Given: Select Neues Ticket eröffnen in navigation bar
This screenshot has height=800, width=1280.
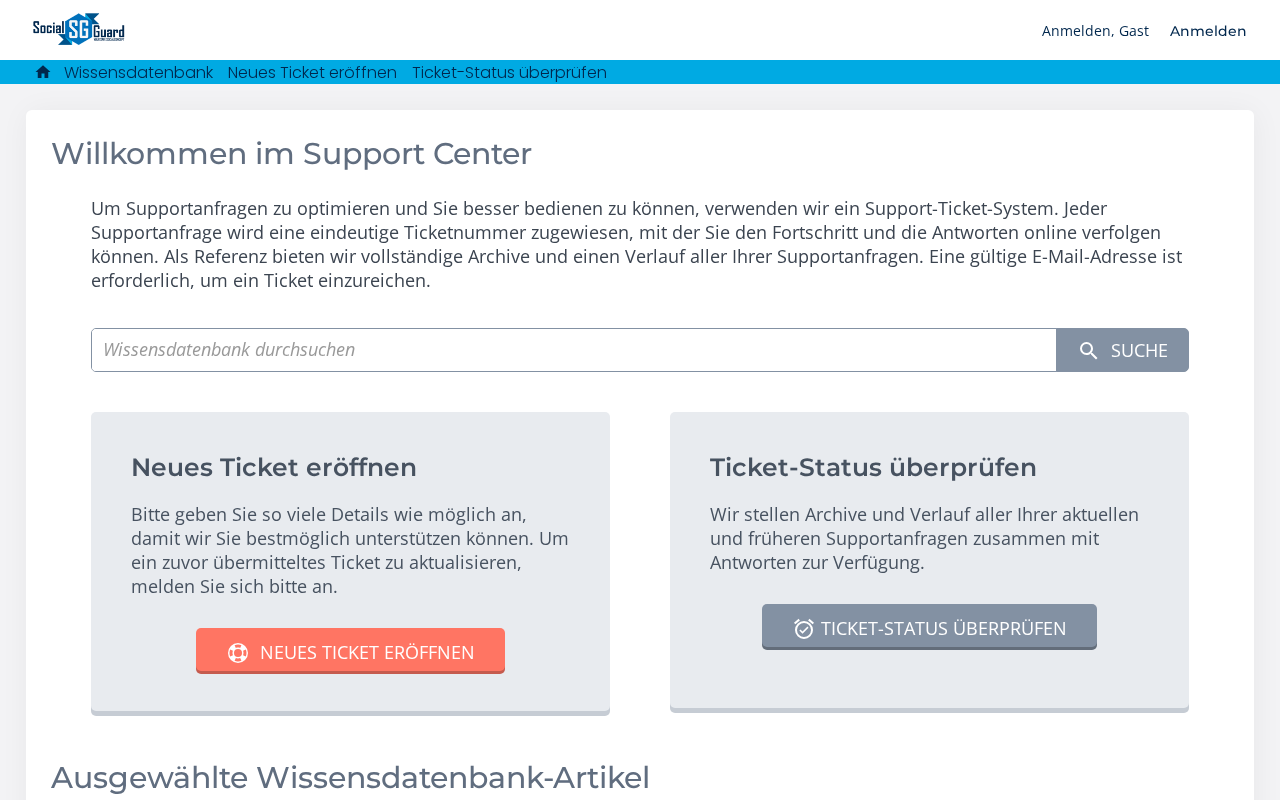Looking at the screenshot, I should 312,72.
